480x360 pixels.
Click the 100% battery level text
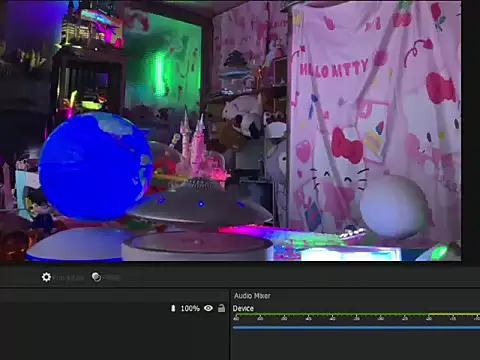[190, 308]
